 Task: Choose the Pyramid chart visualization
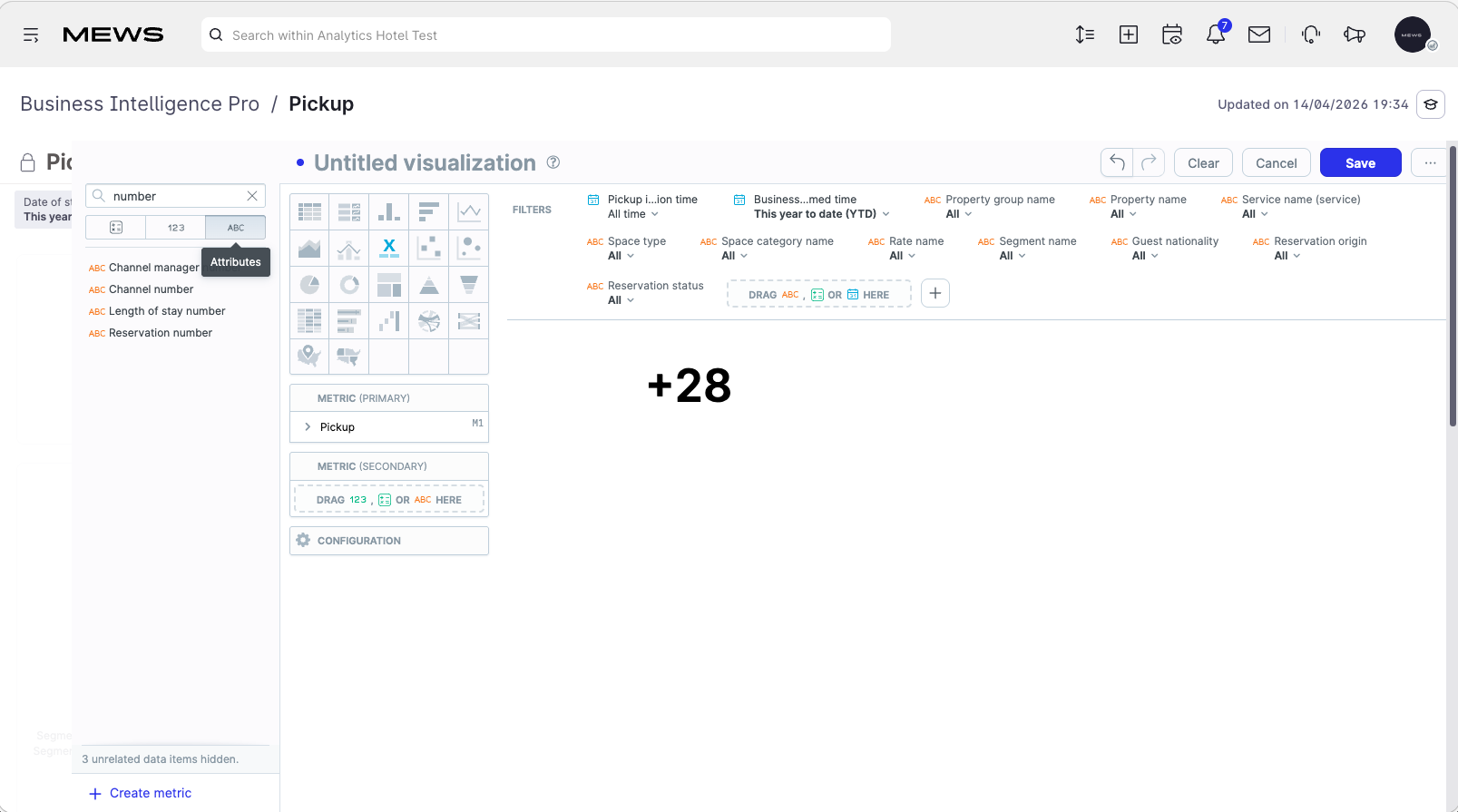tap(429, 285)
